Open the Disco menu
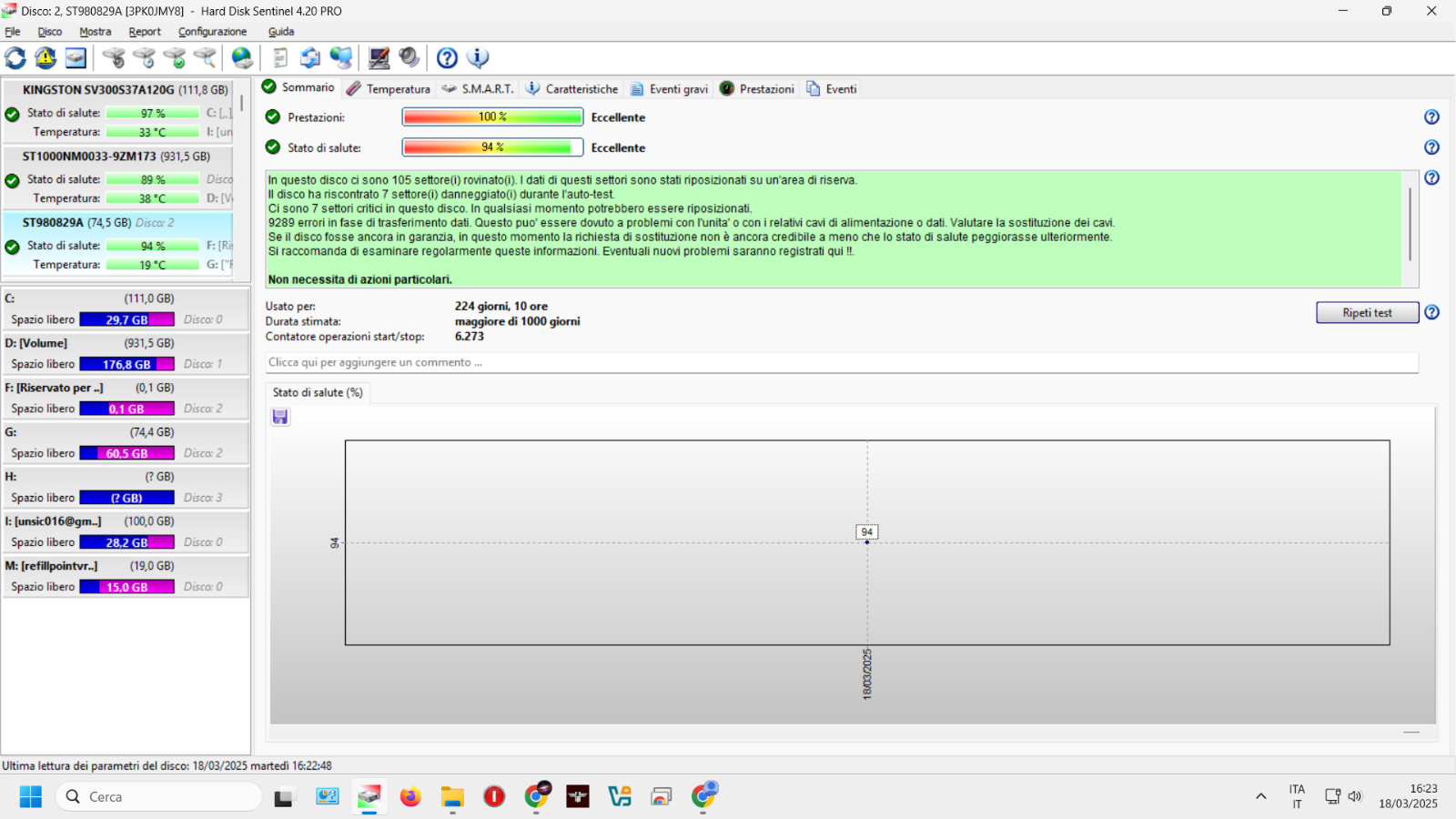Image resolution: width=1456 pixels, height=819 pixels. (50, 32)
